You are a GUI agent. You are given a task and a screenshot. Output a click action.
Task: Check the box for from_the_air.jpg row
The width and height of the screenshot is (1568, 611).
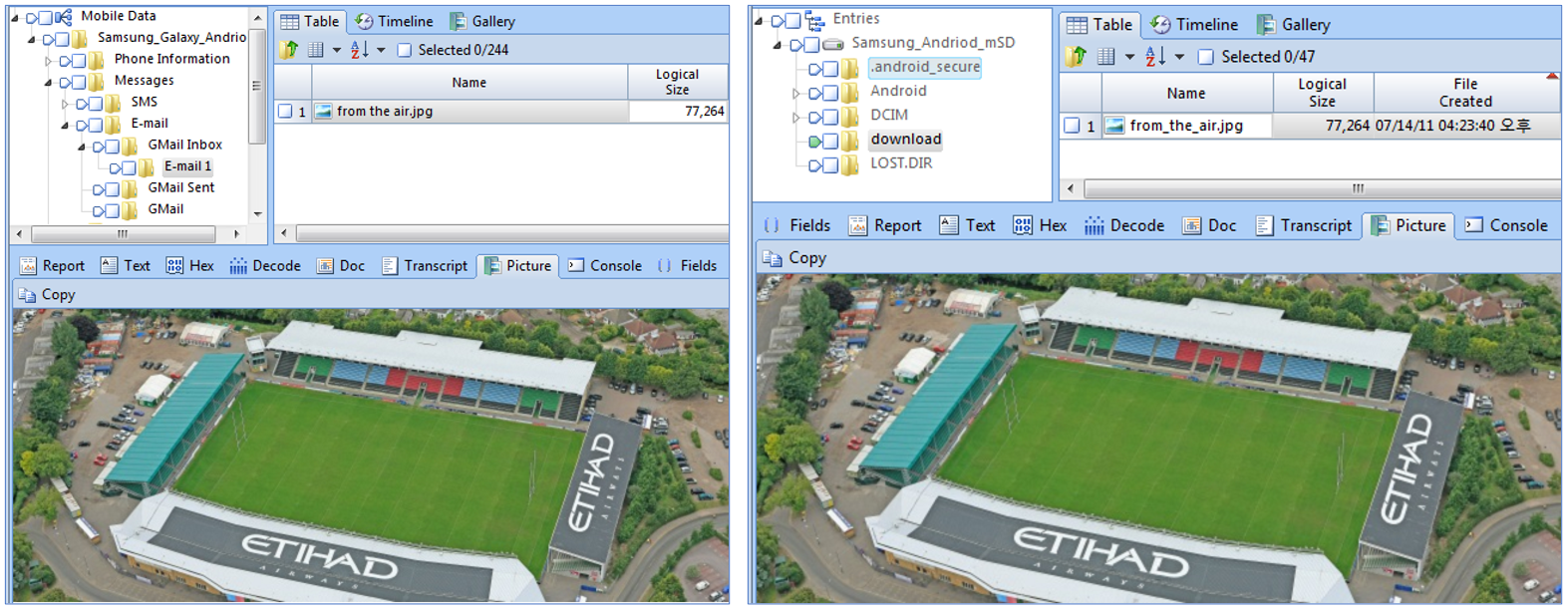coord(1072,126)
